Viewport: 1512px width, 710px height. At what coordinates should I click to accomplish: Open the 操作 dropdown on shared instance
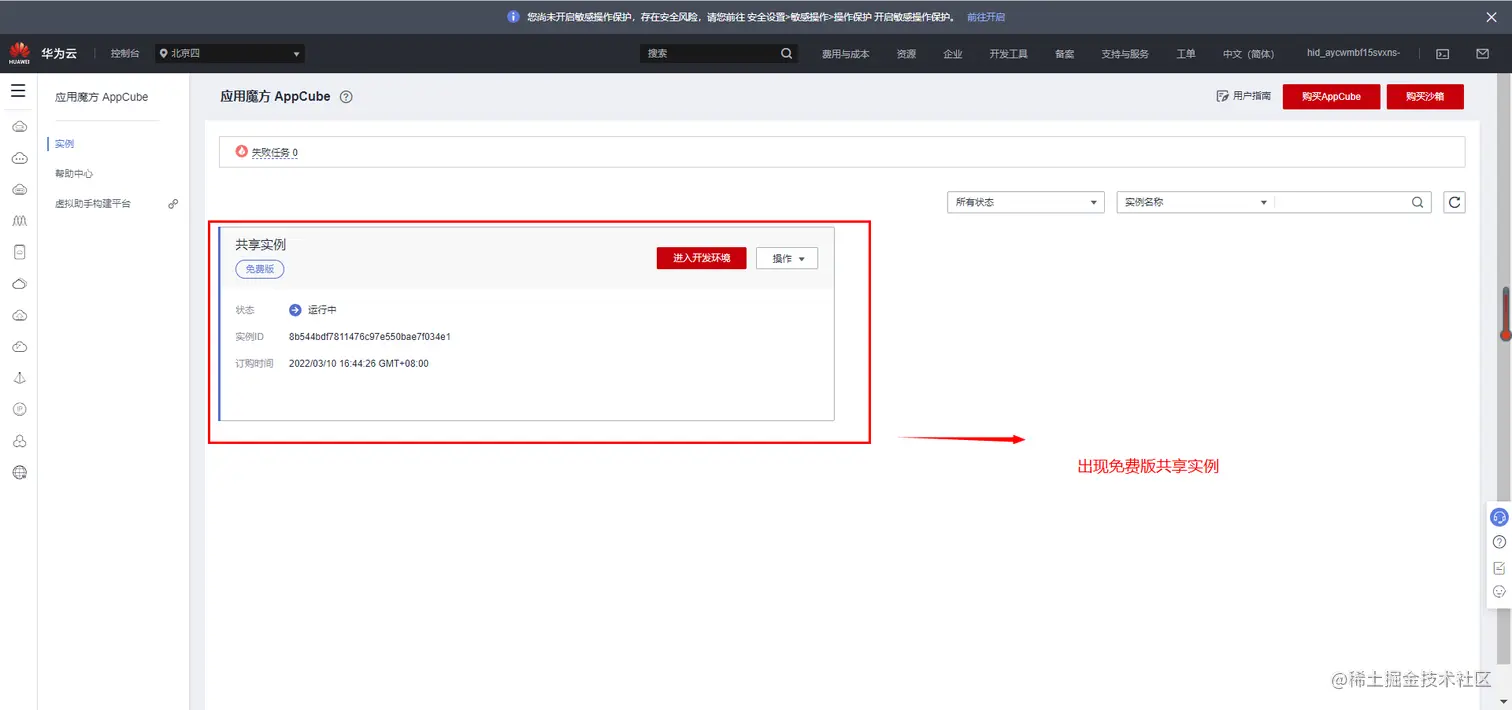(787, 259)
